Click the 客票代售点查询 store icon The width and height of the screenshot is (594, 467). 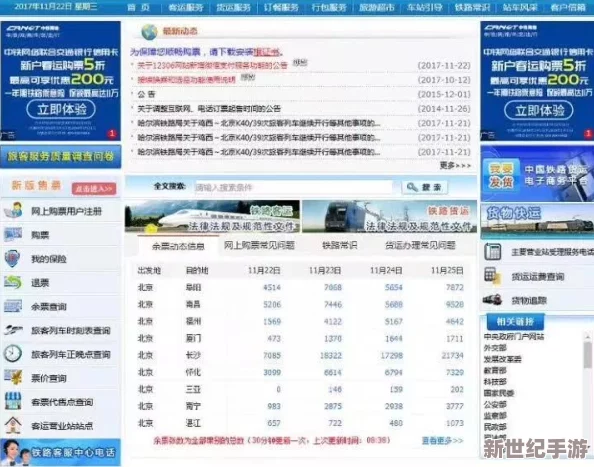pos(13,401)
